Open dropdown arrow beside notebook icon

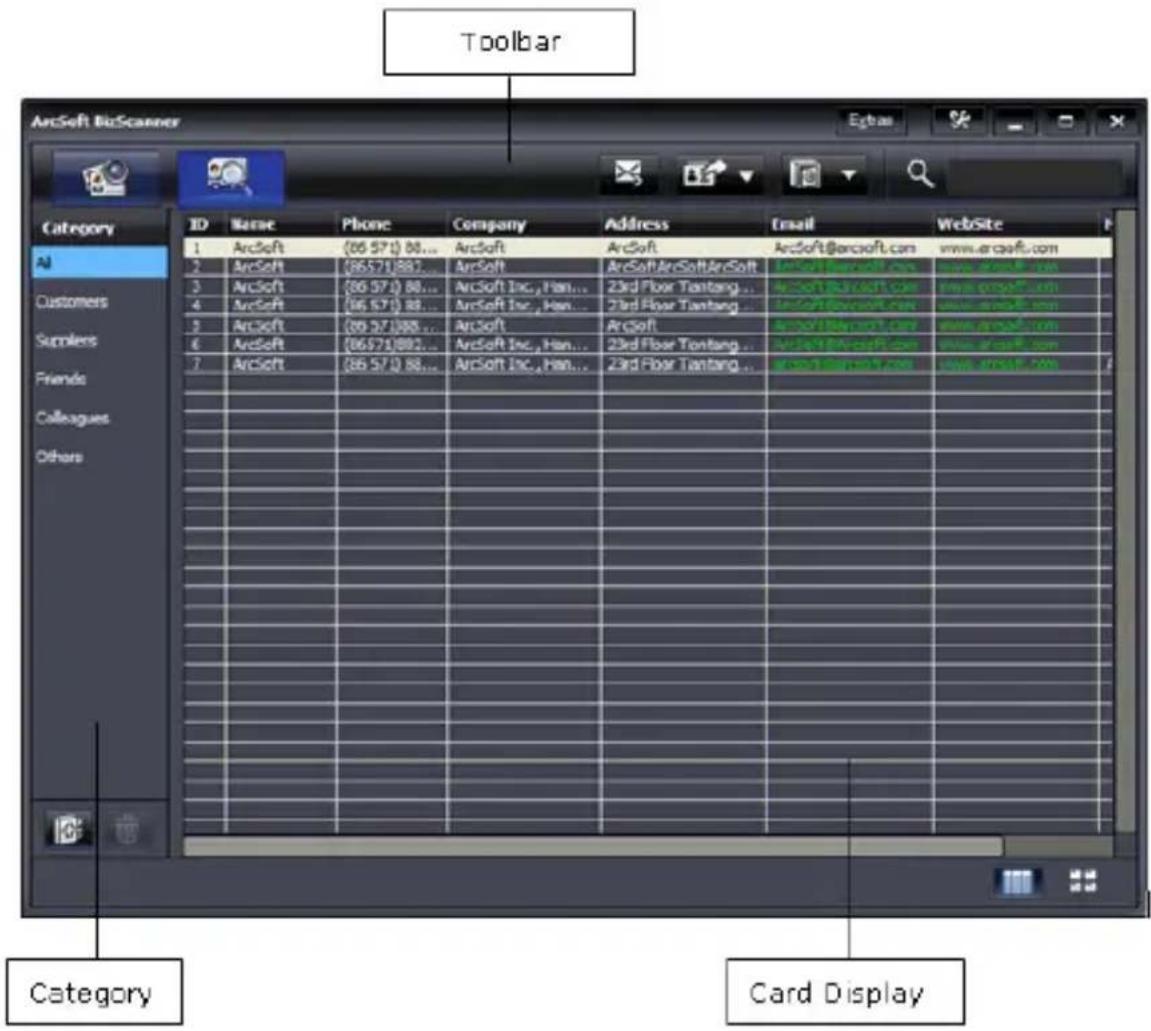849,175
